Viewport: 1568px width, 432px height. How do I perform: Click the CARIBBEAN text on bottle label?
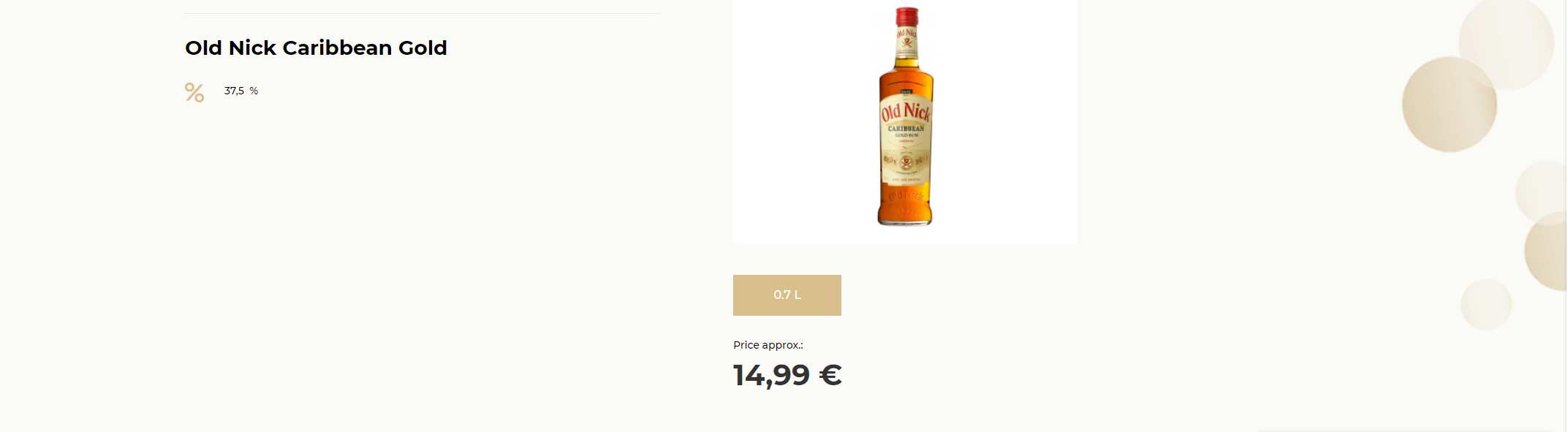(x=906, y=129)
